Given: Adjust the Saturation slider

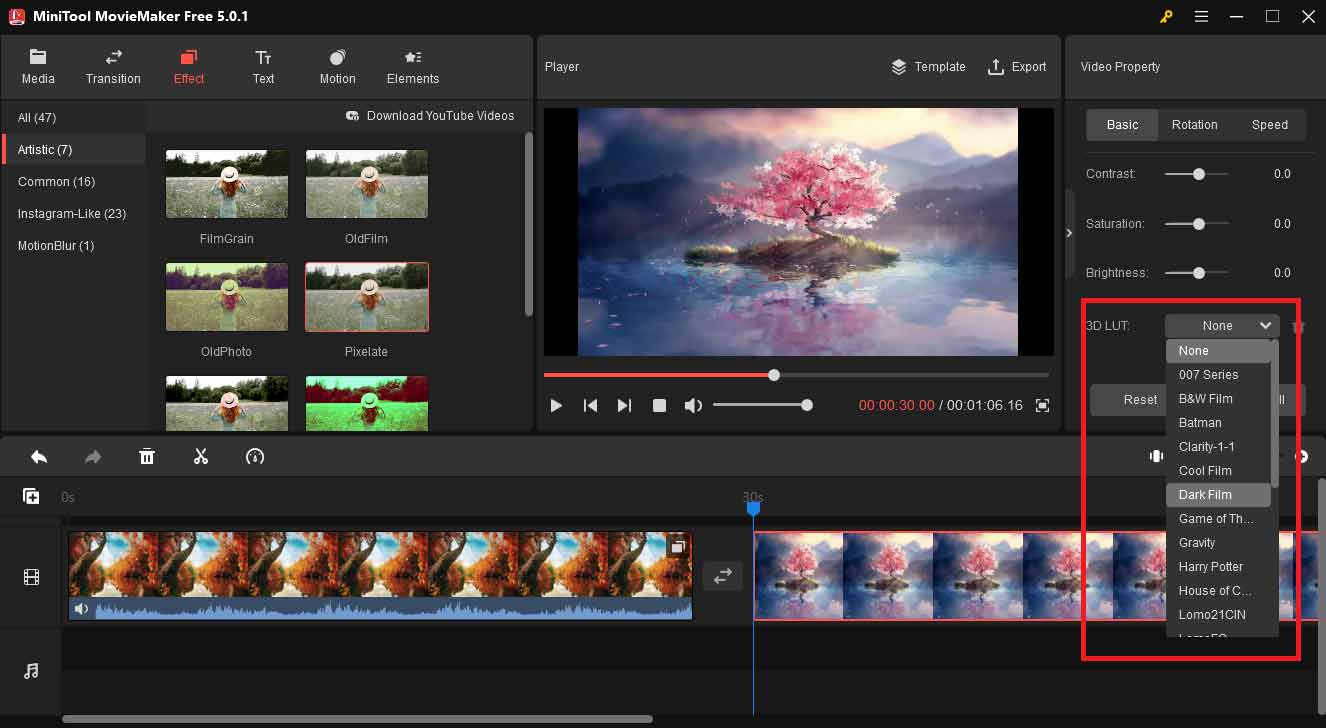Looking at the screenshot, I should 1197,224.
